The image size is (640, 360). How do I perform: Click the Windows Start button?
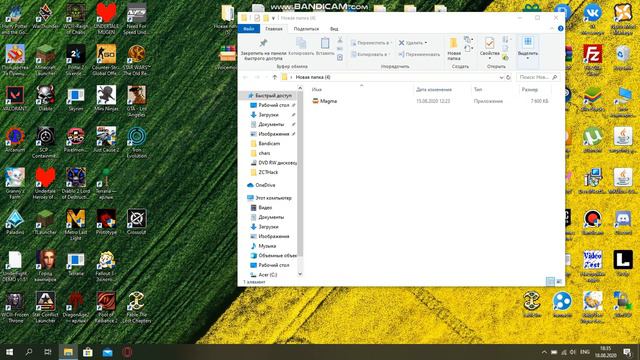(x=9, y=352)
